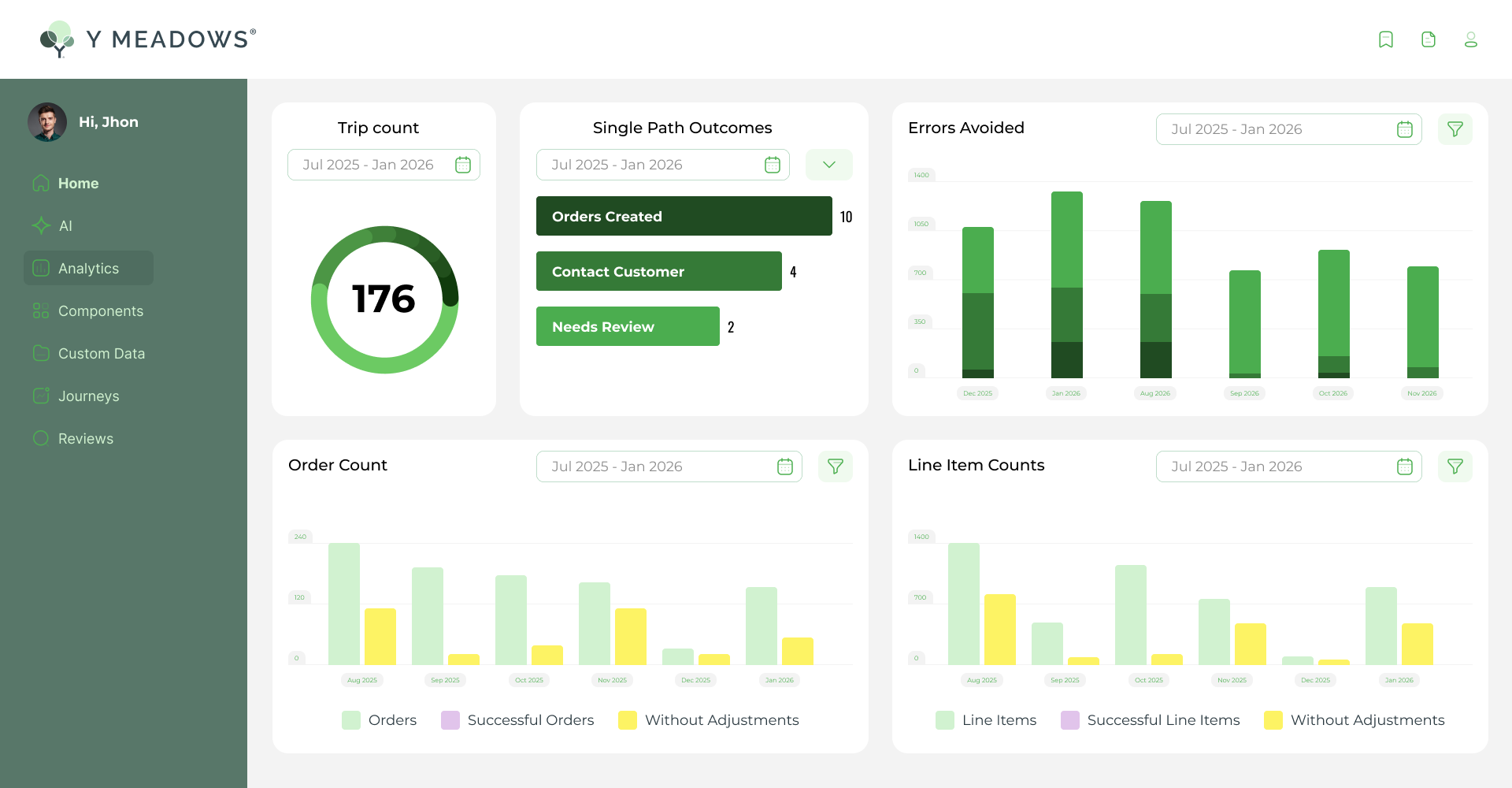Select the Contact Customer bar
This screenshot has width=1512, height=788.
658,271
